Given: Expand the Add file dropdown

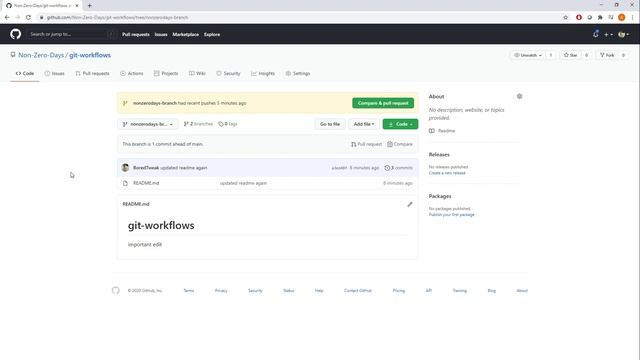Looking at the screenshot, I should point(364,124).
